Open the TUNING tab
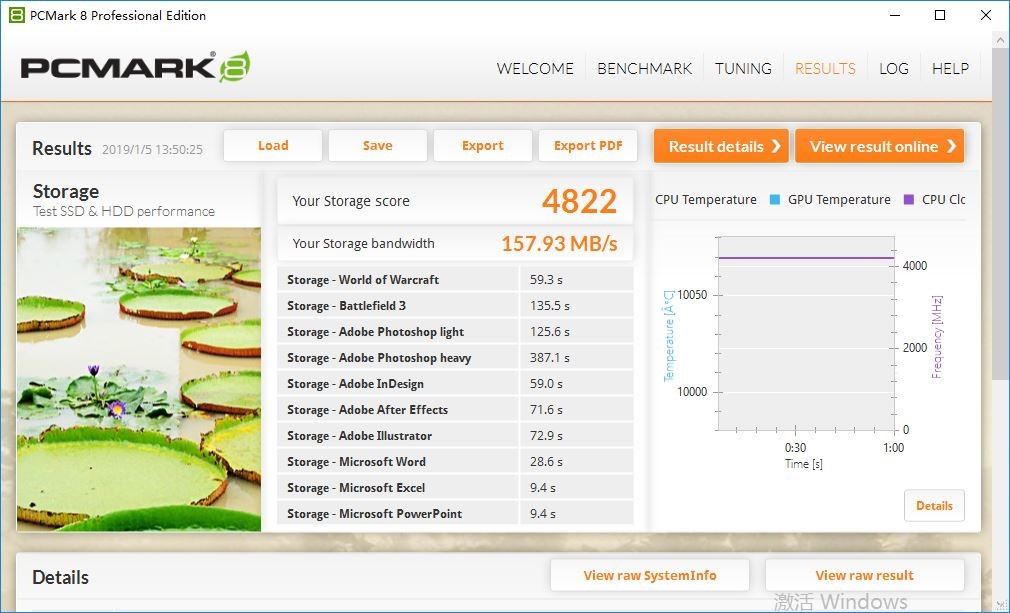The image size is (1010, 613). (x=743, y=68)
